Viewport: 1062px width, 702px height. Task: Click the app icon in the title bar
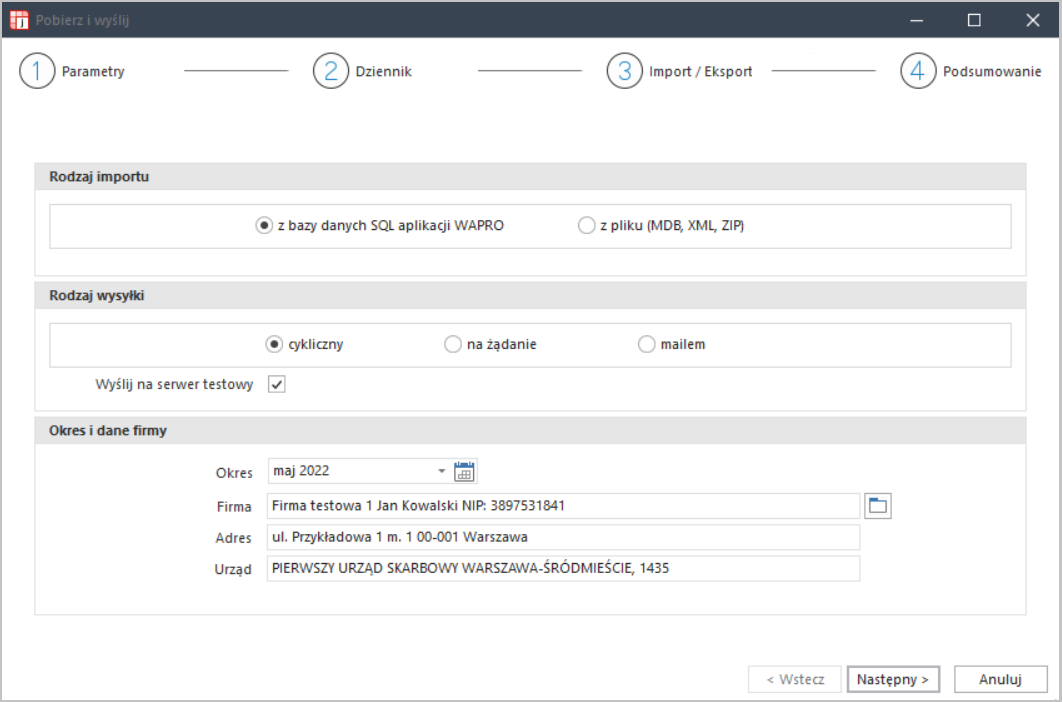click(x=19, y=19)
